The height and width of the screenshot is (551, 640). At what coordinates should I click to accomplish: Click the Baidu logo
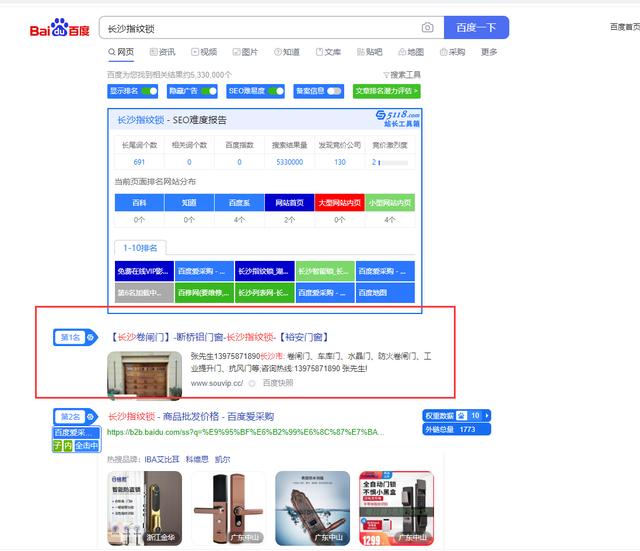60,28
